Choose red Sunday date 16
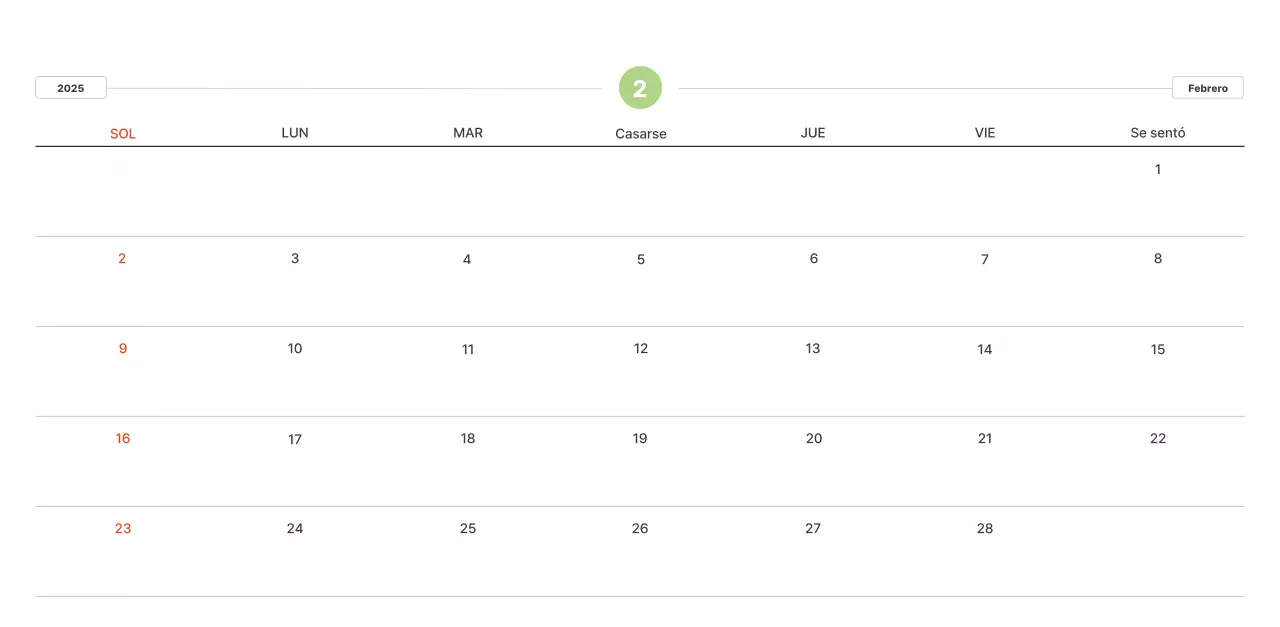The image size is (1280, 627). pyautogui.click(x=123, y=438)
